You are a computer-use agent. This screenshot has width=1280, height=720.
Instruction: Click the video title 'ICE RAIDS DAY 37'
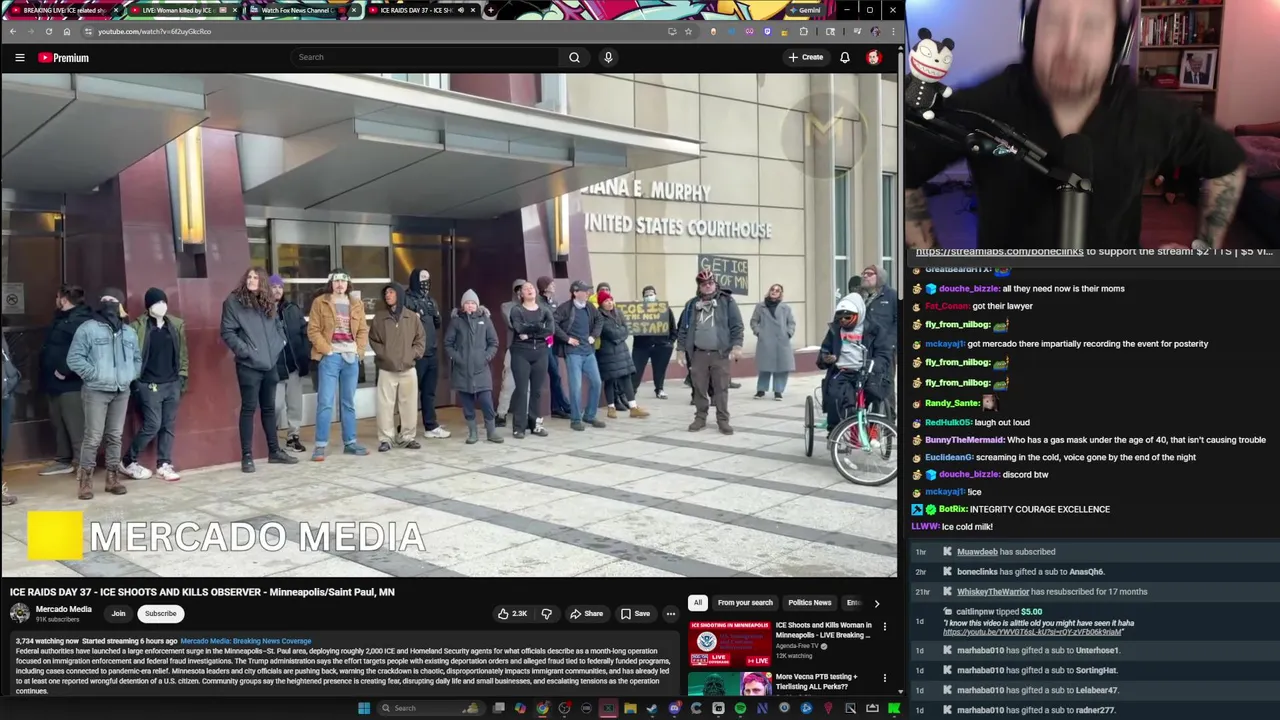click(202, 592)
